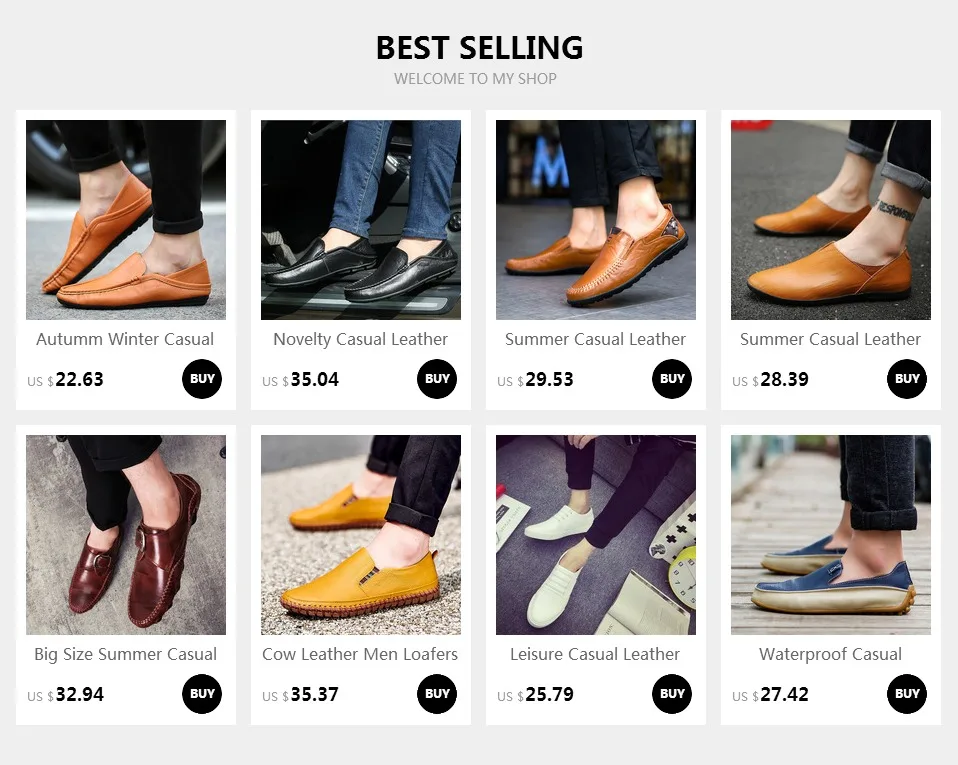Click BUY on the Leisure Casual Leather product

coord(672,694)
